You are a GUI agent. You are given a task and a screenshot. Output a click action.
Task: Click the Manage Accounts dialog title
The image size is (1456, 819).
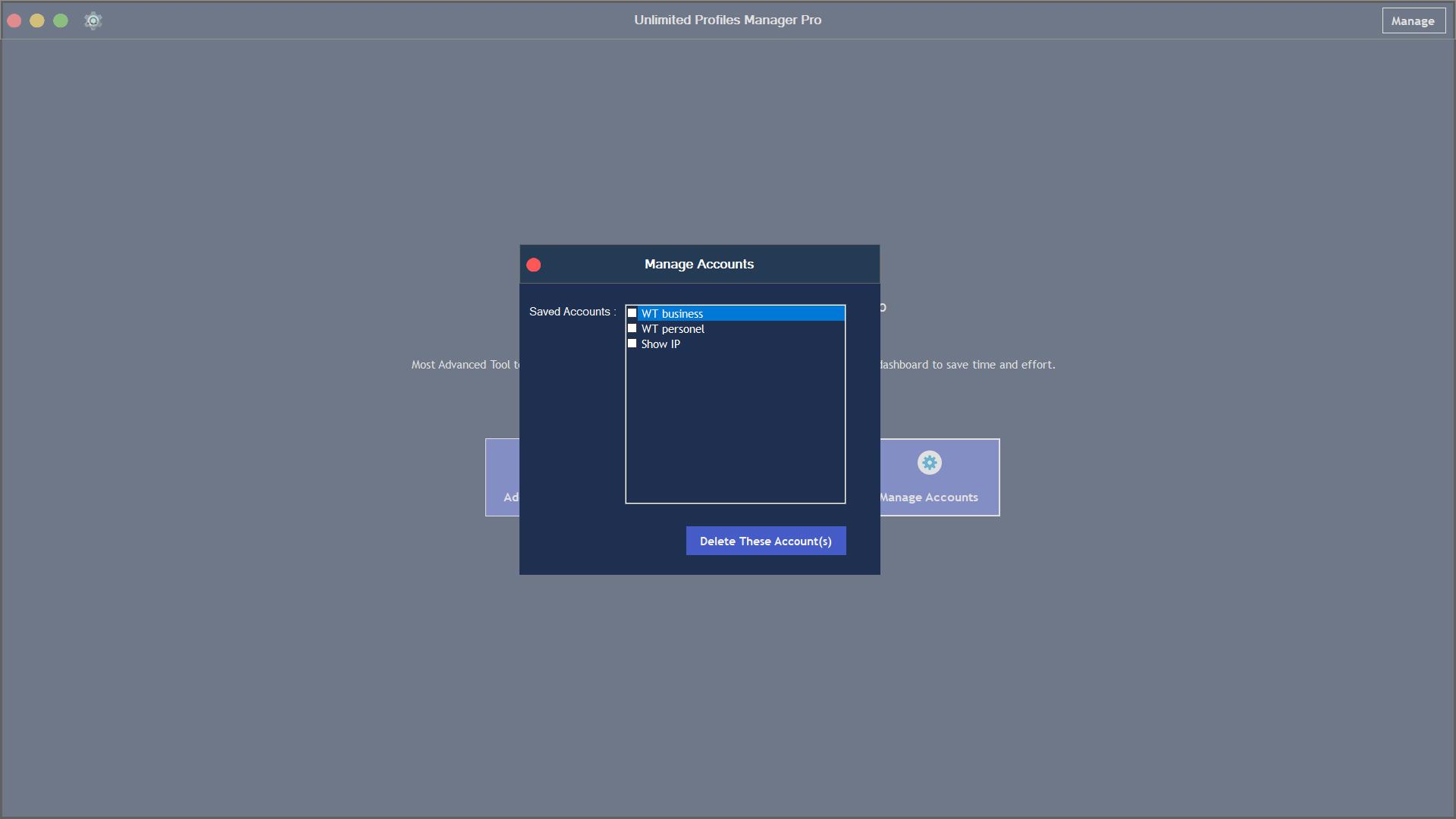698,264
